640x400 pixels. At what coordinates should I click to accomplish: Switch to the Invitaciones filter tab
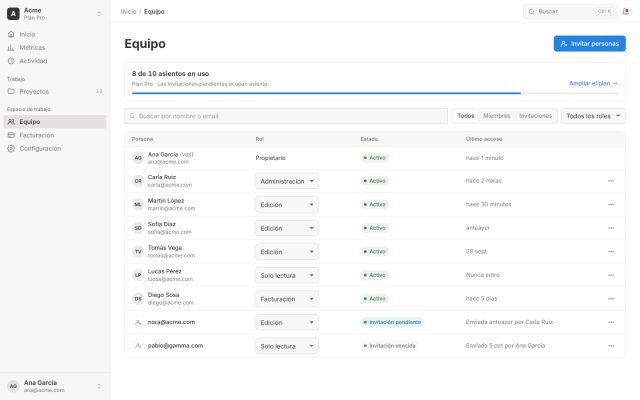pos(536,116)
